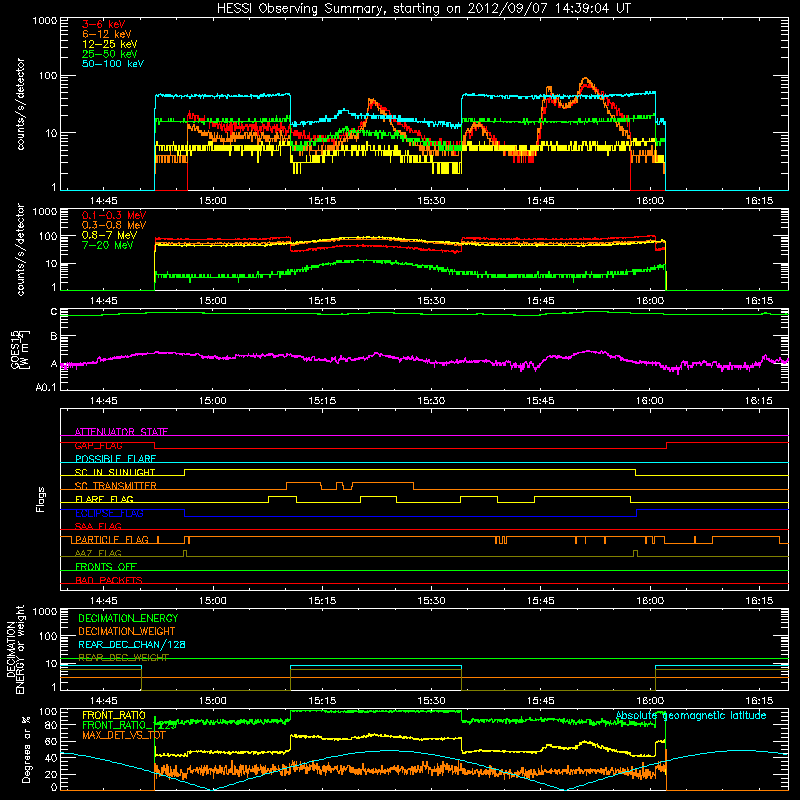
Task: Click the PARTICLE_FLAG label
Action: coord(112,539)
